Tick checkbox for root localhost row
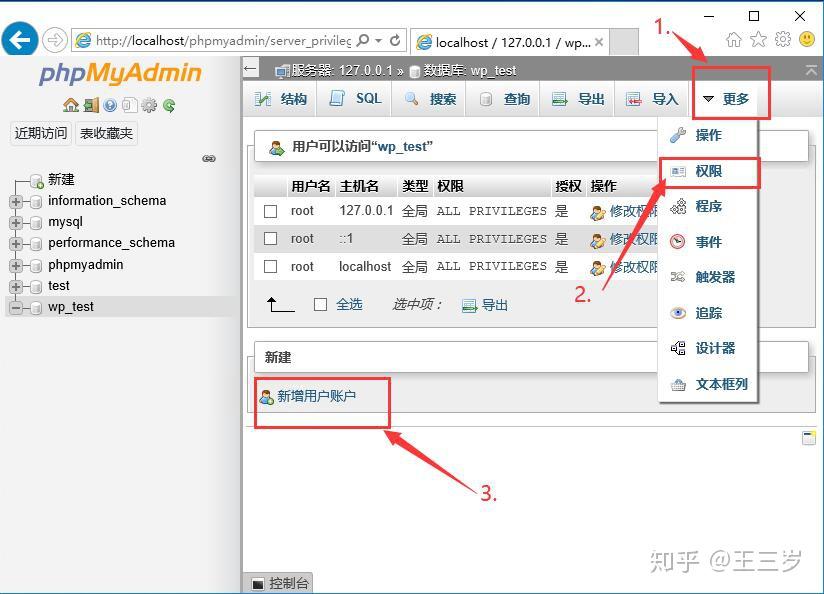Screen dimensions: 824x594 pyautogui.click(x=271, y=267)
